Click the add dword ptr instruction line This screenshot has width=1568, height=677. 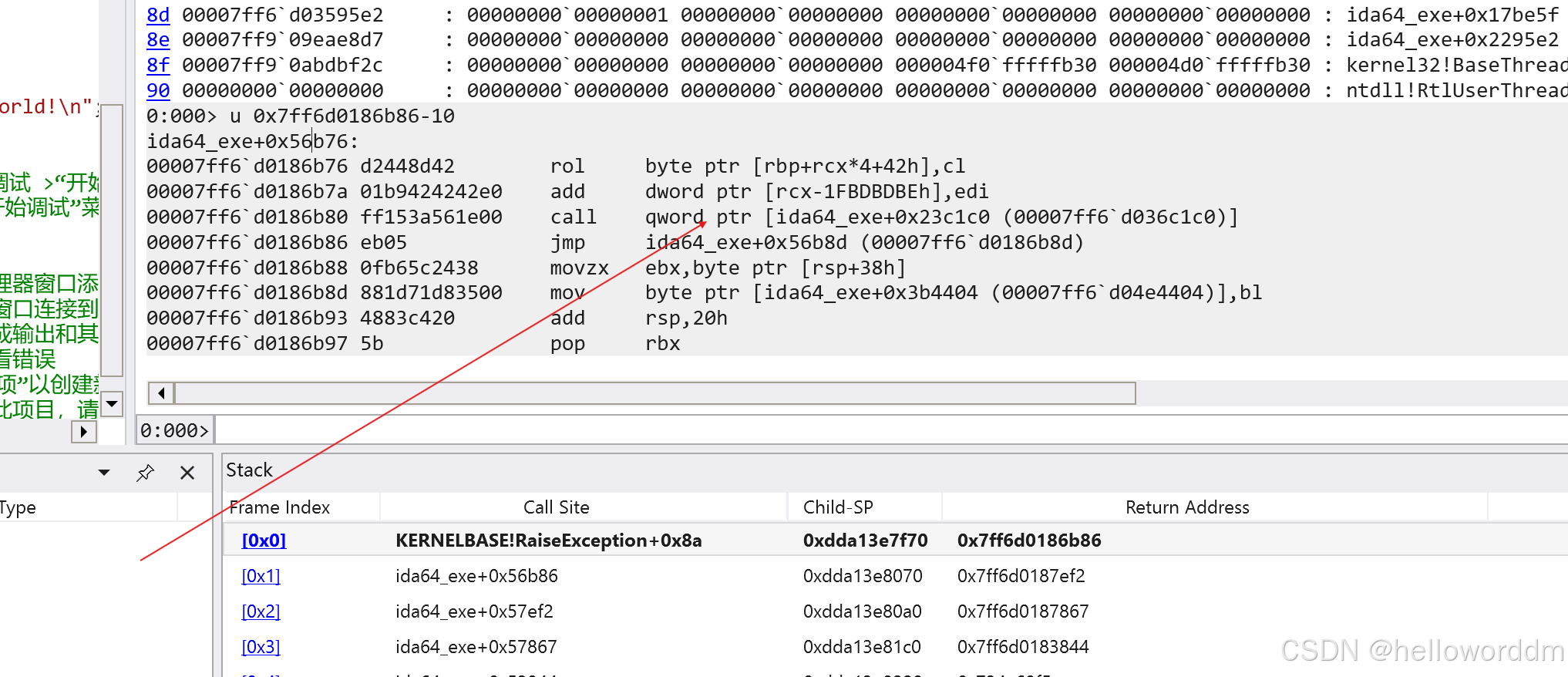567,191
